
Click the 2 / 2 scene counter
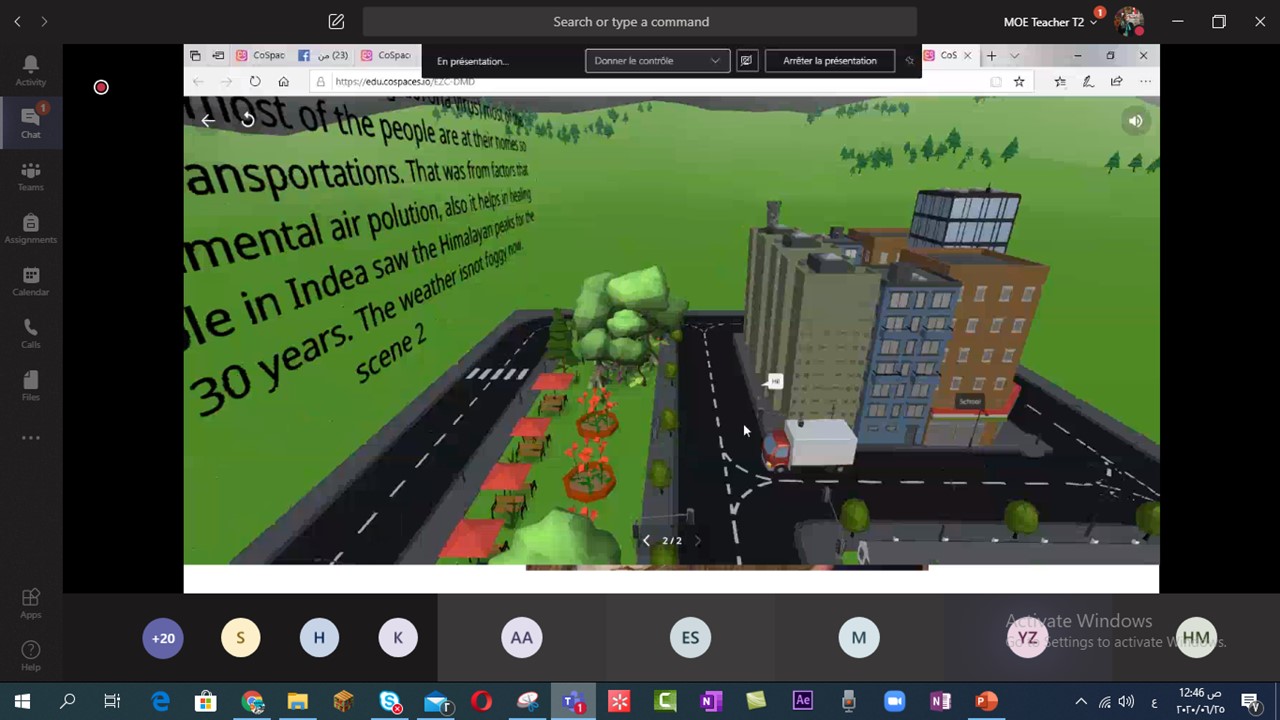[x=672, y=540]
